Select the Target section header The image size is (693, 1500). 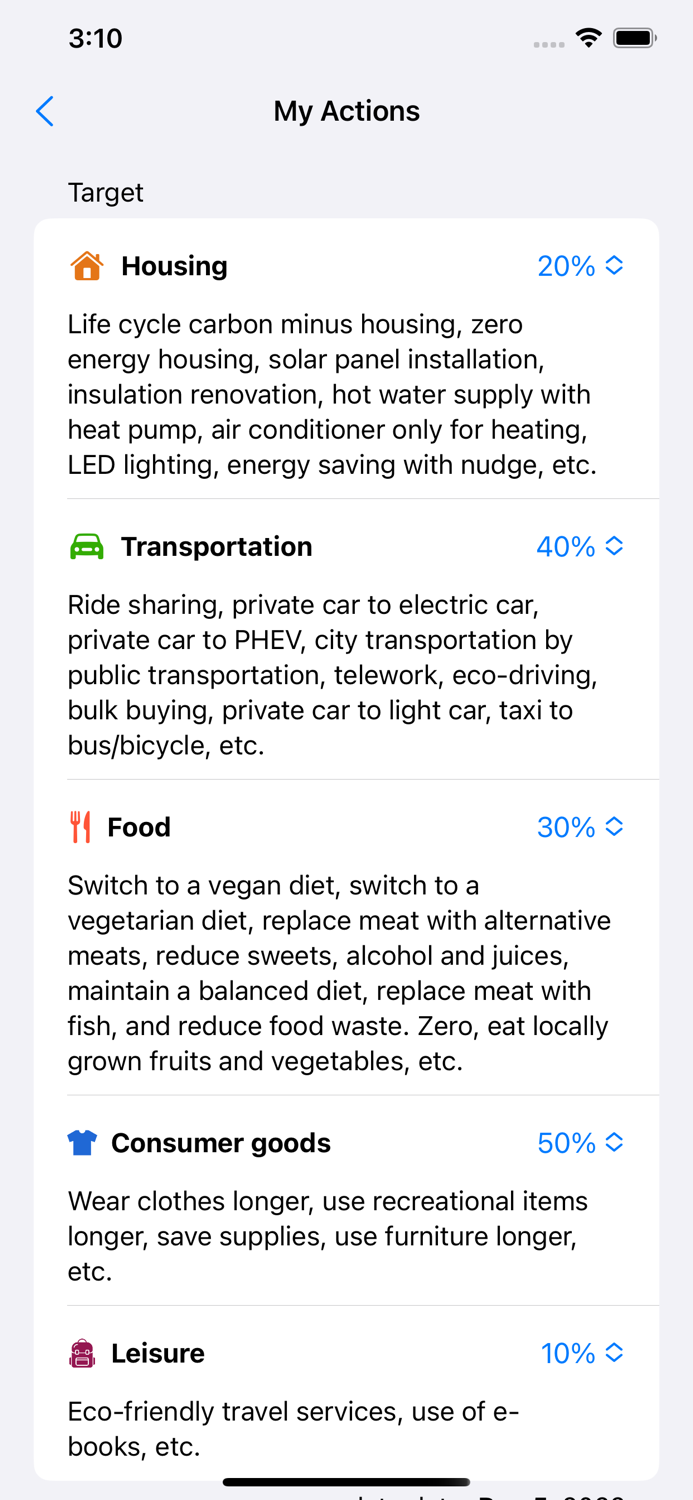(106, 193)
